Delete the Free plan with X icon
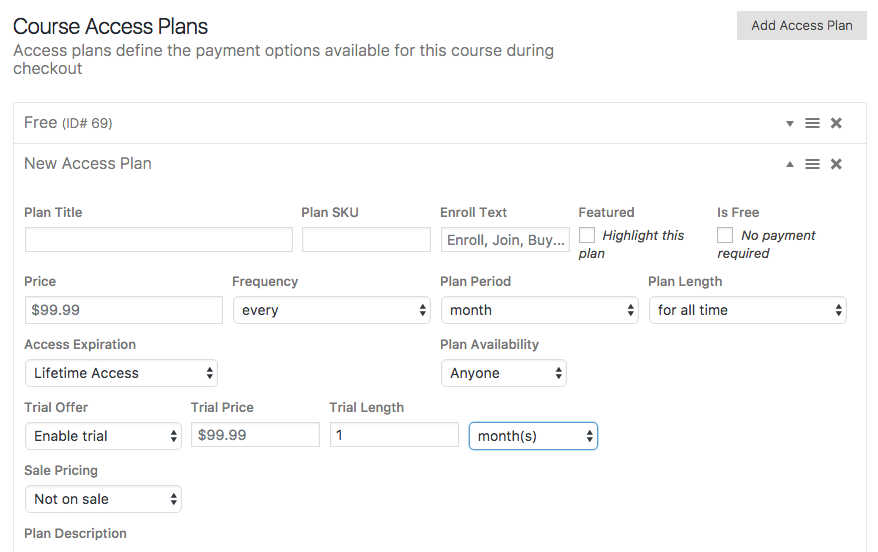Image resolution: width=878 pixels, height=552 pixels. [x=836, y=123]
